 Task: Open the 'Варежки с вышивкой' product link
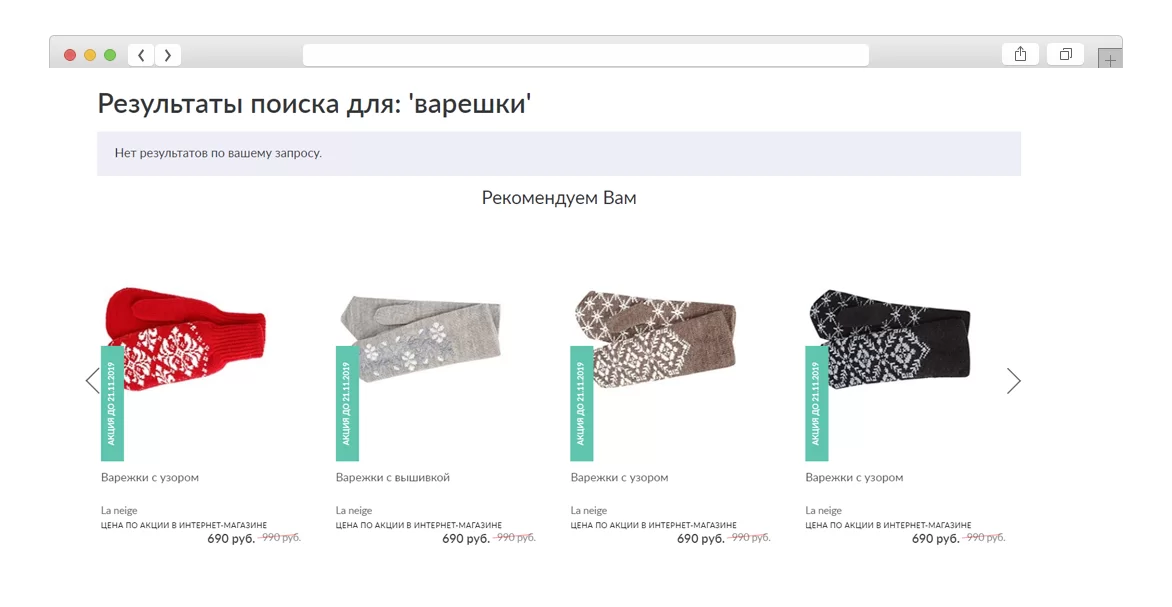(392, 478)
